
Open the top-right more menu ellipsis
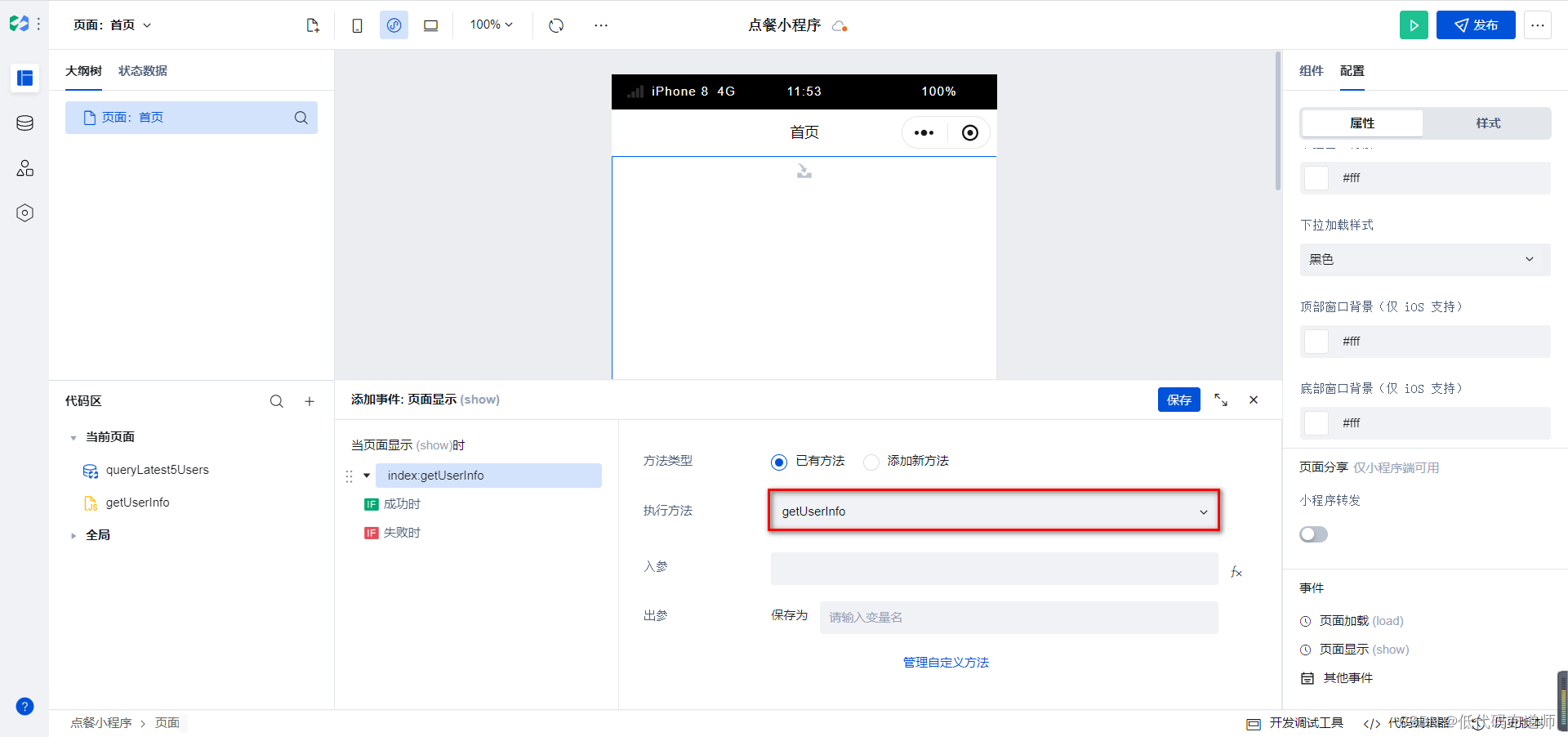(x=1538, y=25)
